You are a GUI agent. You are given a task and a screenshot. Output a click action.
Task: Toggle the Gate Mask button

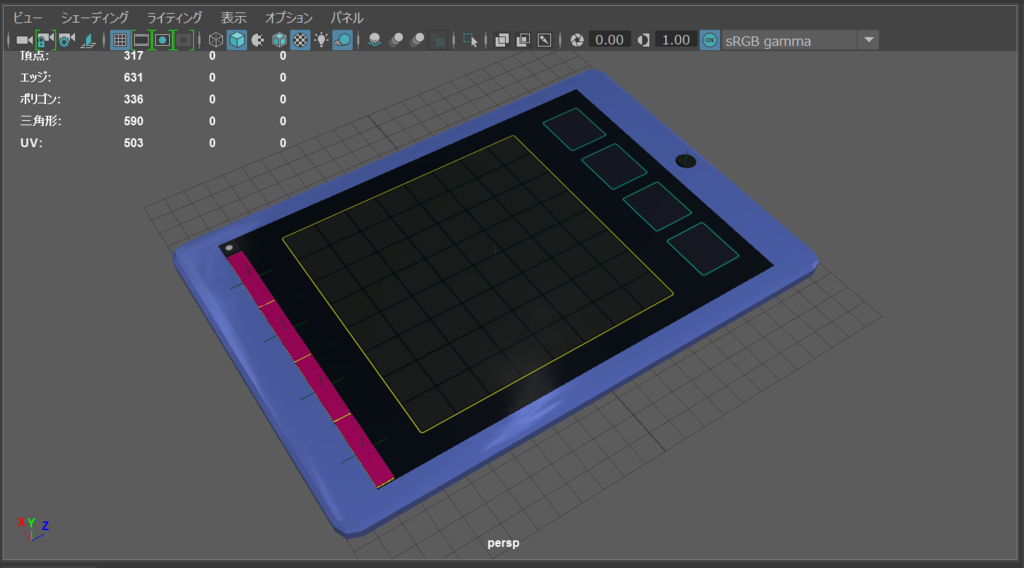pos(184,40)
